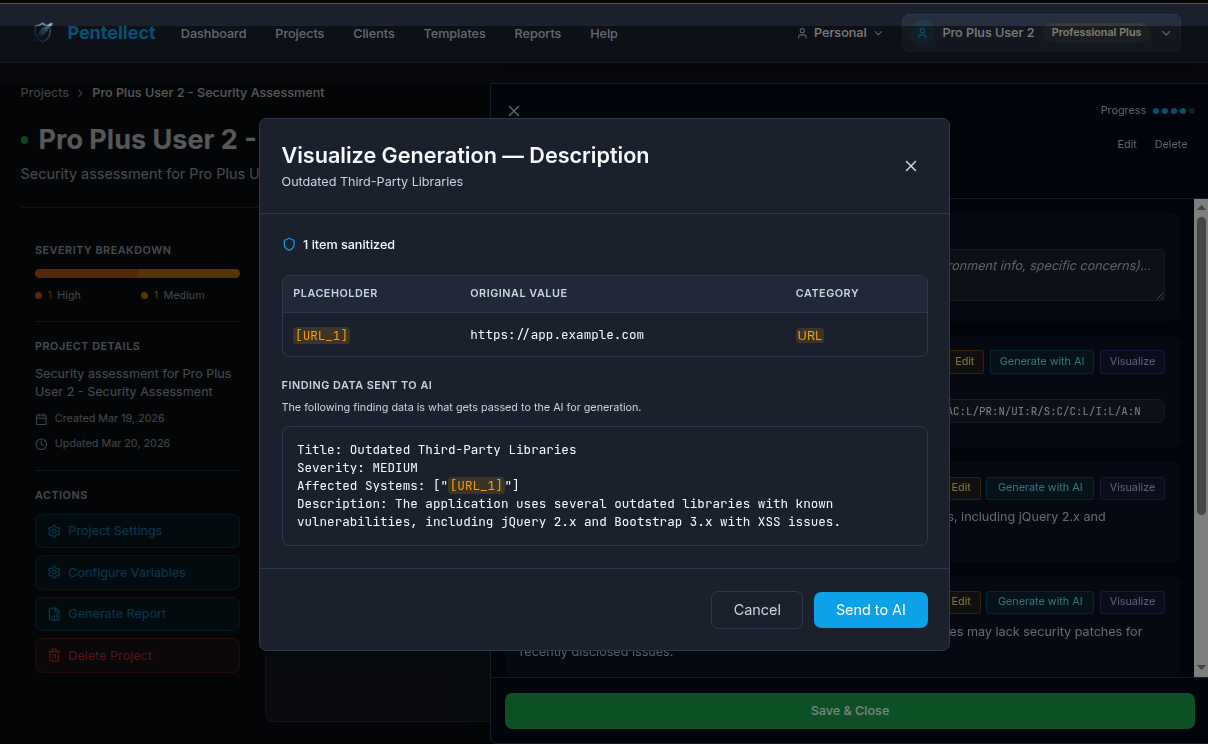
Task: Click the CATEGORY column header
Action: coord(827,293)
